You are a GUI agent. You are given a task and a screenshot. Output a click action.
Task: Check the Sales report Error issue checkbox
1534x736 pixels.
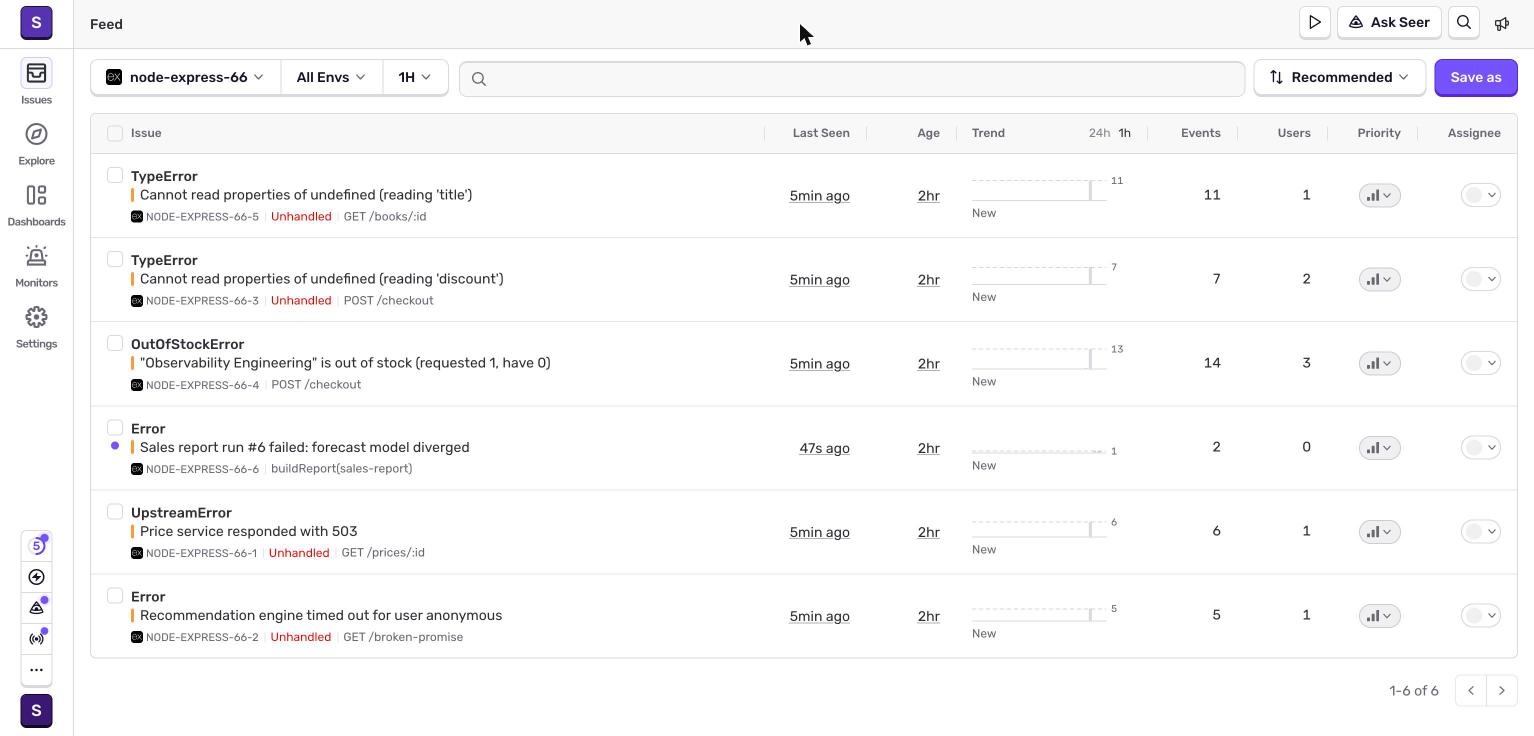[115, 427]
